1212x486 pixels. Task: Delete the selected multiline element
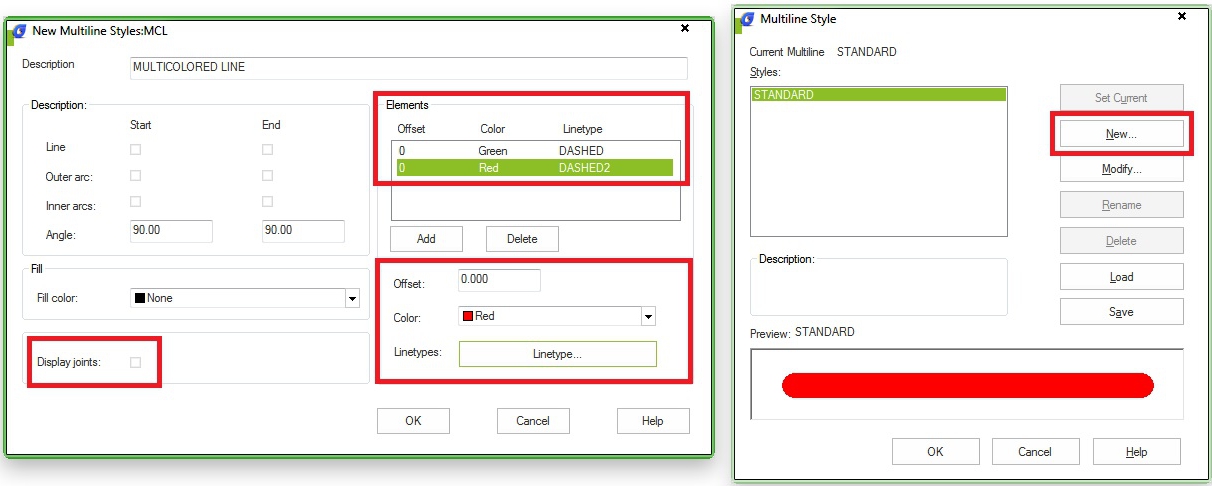click(x=522, y=239)
